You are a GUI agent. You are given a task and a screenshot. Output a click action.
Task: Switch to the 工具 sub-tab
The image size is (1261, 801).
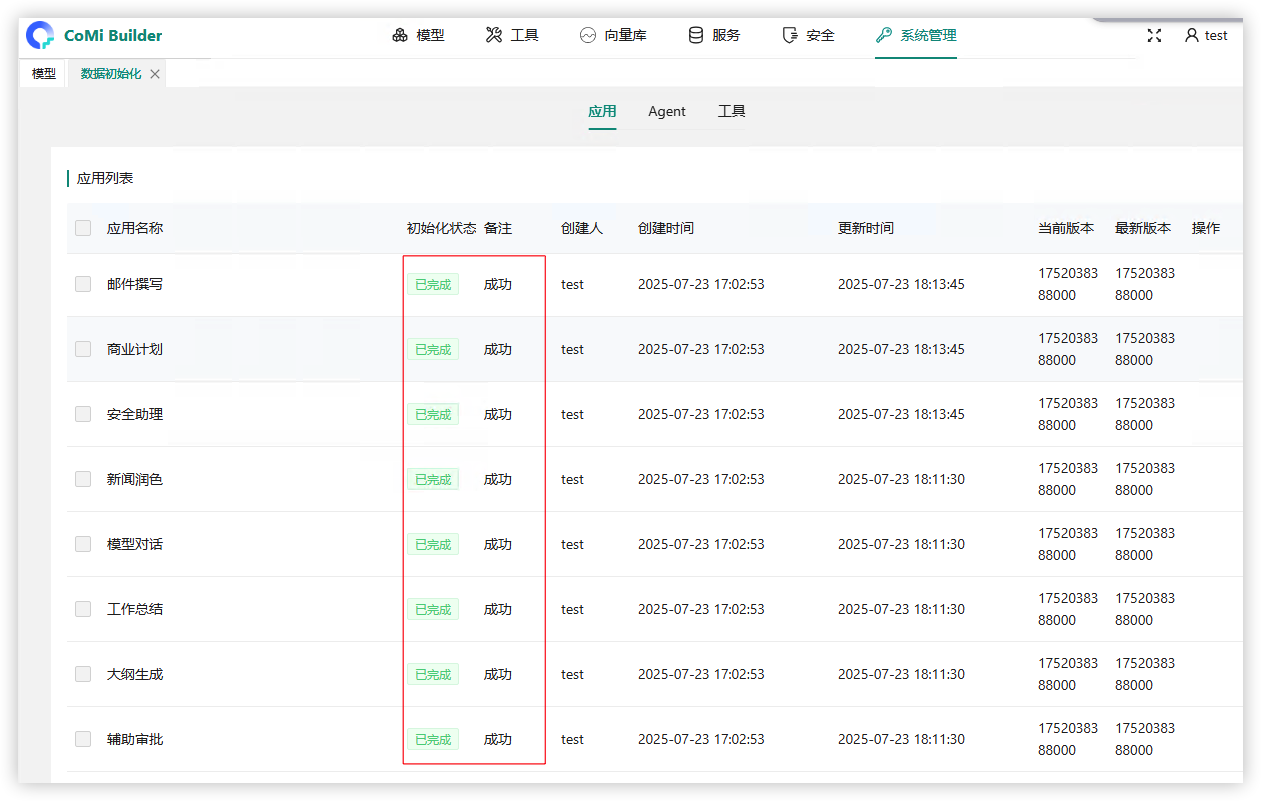732,111
